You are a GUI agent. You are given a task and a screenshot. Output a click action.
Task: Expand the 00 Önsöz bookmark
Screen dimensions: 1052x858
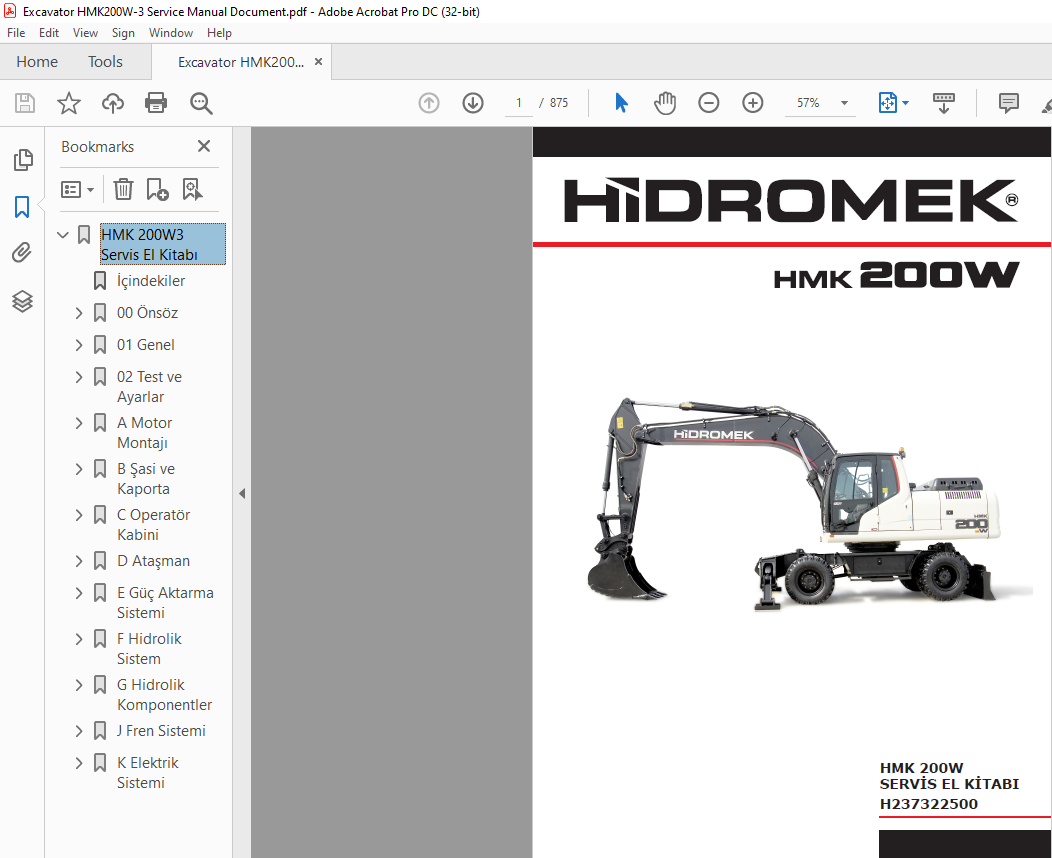pyautogui.click(x=79, y=313)
